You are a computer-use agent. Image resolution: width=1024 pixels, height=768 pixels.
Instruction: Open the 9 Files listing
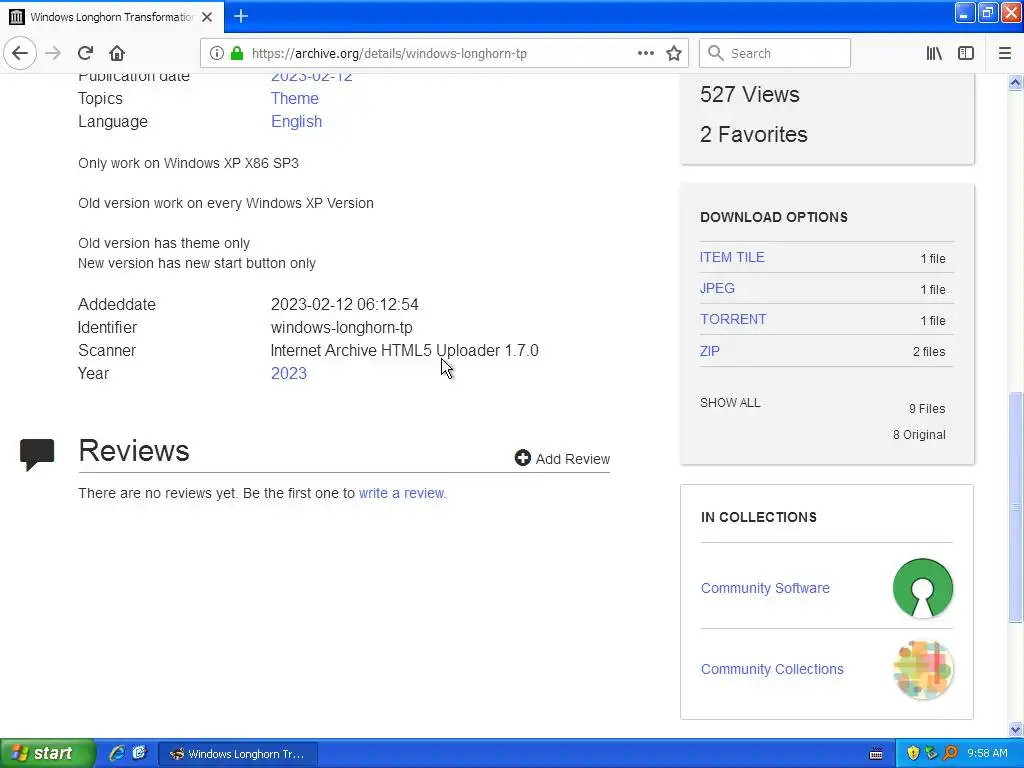(927, 408)
